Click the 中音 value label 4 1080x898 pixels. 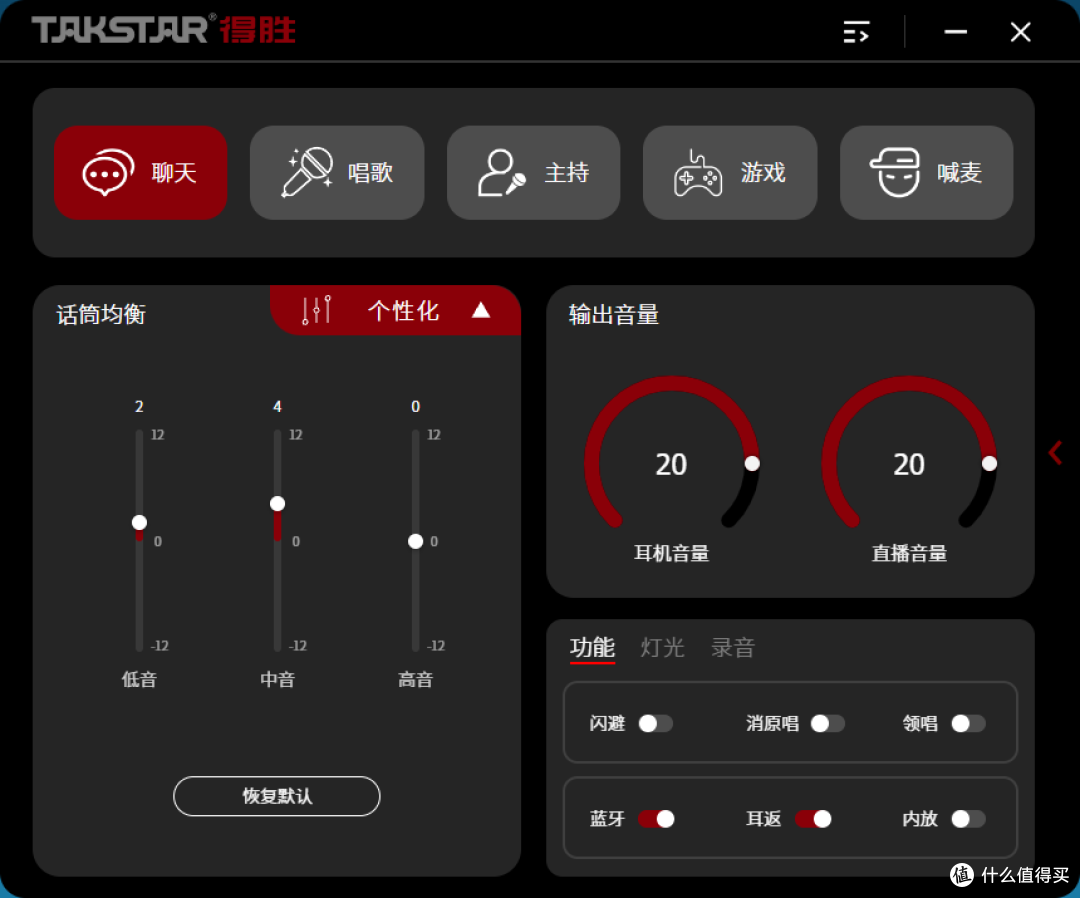point(278,406)
